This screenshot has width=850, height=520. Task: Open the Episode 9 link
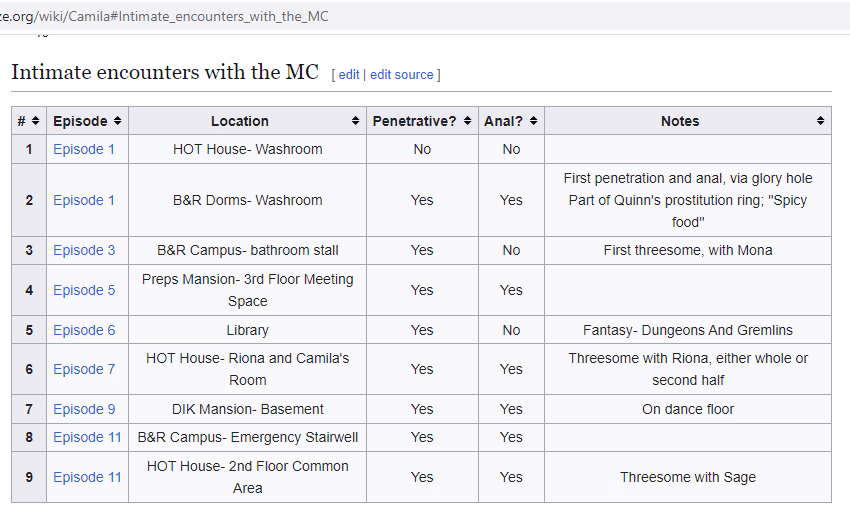(x=84, y=409)
